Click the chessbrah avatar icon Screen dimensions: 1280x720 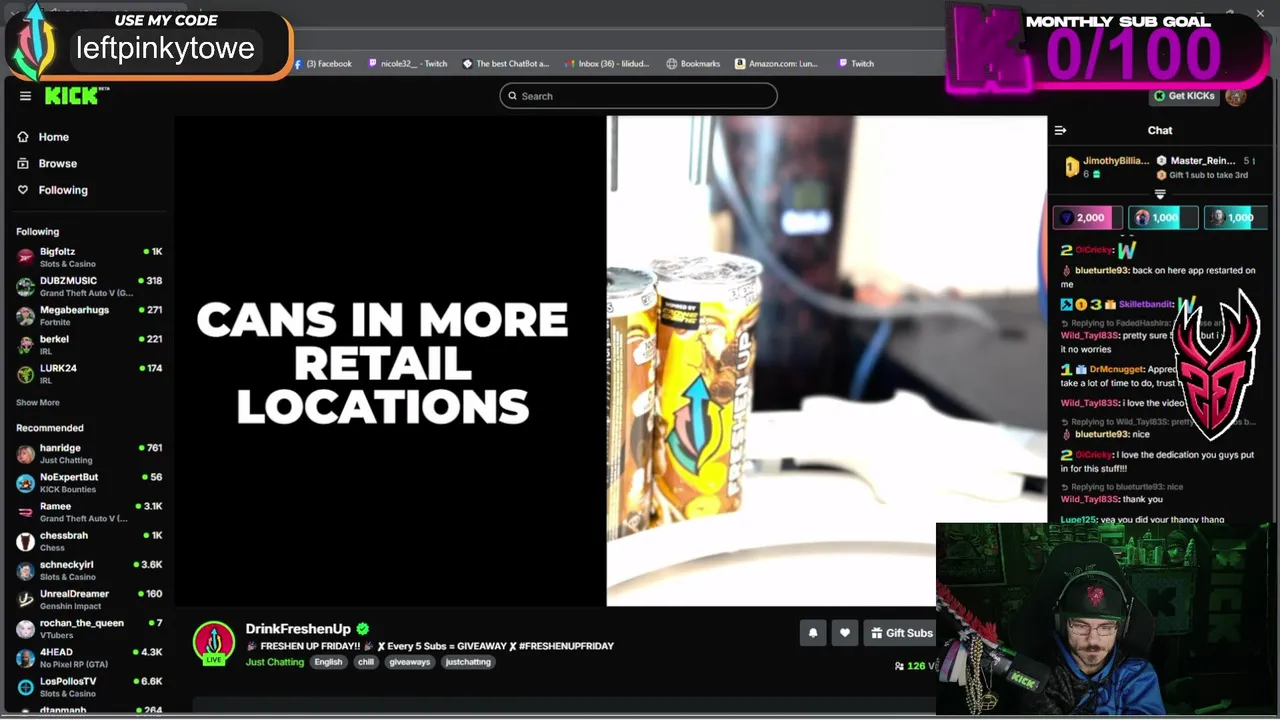click(25, 542)
